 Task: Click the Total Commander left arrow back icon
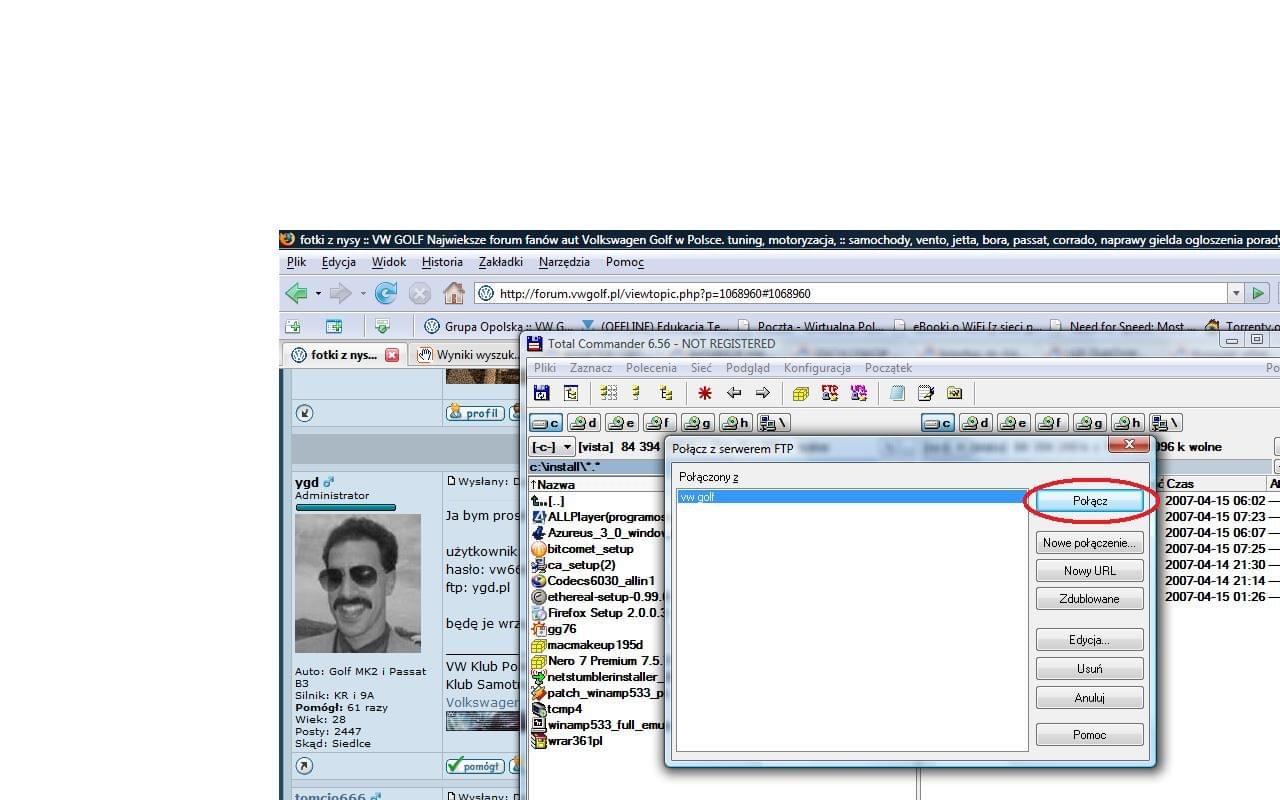(x=734, y=393)
